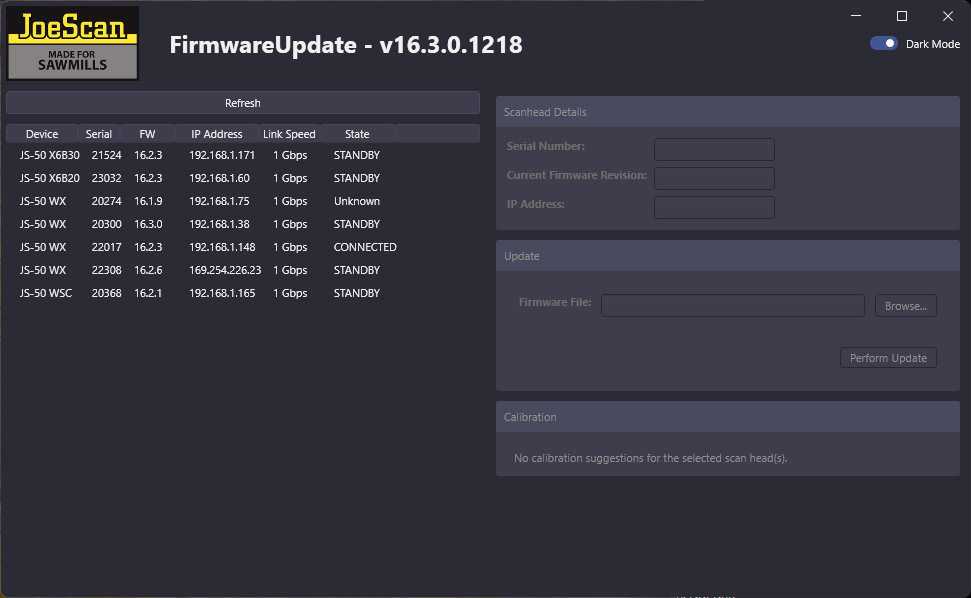Viewport: 971px width, 598px height.
Task: Click the Scanhead Details panel header
Action: click(x=728, y=112)
